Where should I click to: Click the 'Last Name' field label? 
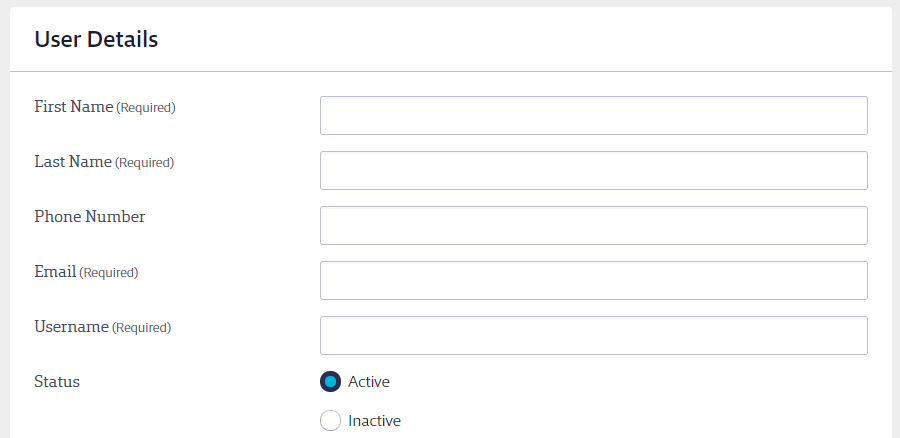(x=73, y=162)
